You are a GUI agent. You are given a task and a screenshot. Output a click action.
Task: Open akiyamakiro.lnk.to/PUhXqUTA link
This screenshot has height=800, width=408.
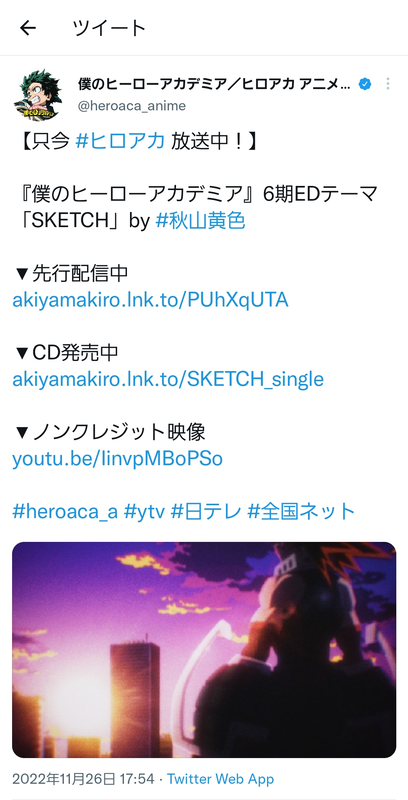click(x=150, y=300)
